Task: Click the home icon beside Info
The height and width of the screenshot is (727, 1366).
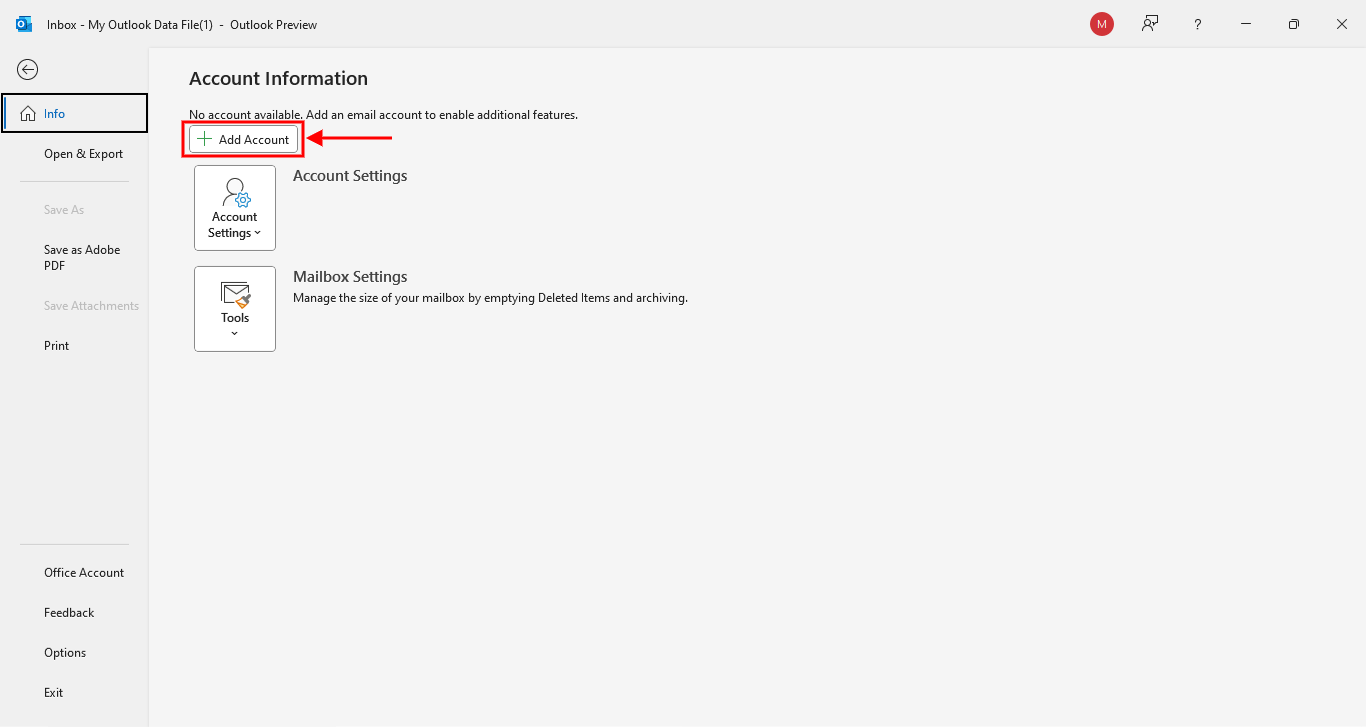Action: point(28,113)
